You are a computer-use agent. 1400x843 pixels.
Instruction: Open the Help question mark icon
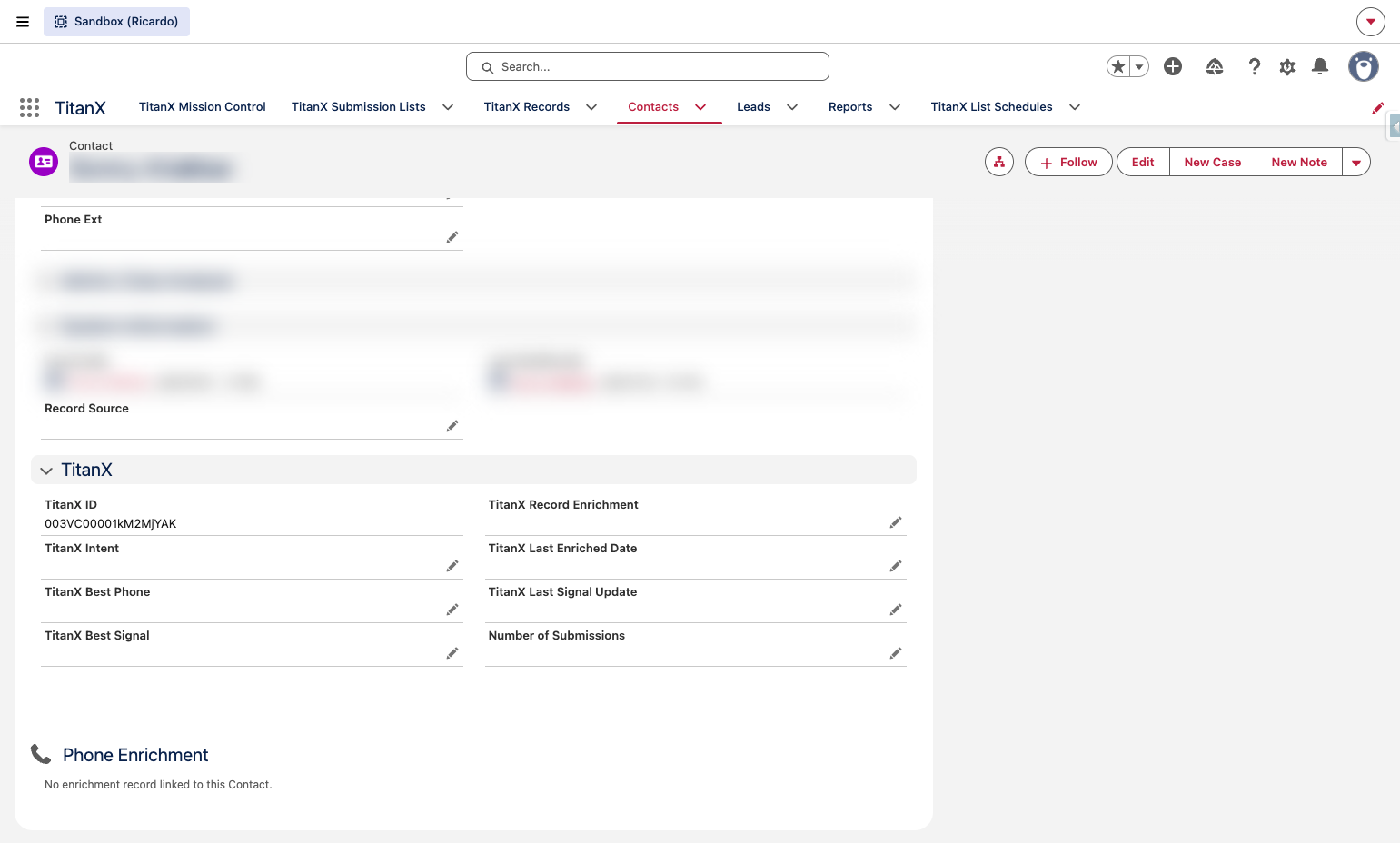(x=1255, y=66)
